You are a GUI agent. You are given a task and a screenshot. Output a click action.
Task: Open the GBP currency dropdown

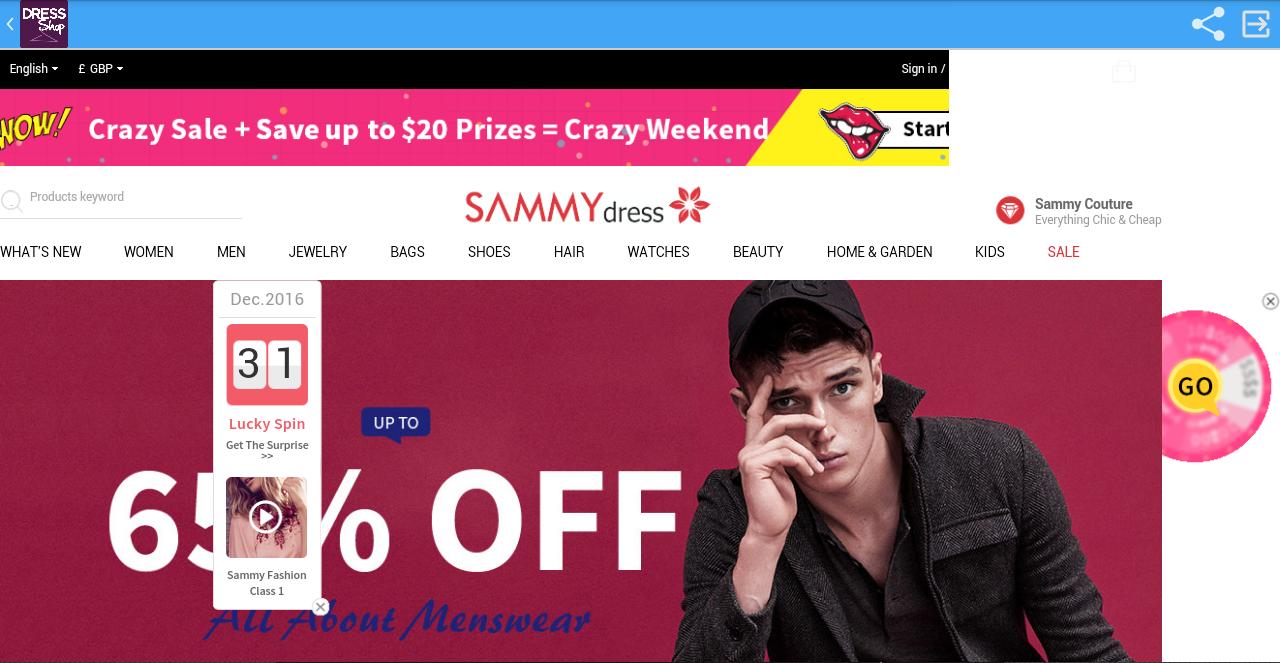[x=100, y=69]
